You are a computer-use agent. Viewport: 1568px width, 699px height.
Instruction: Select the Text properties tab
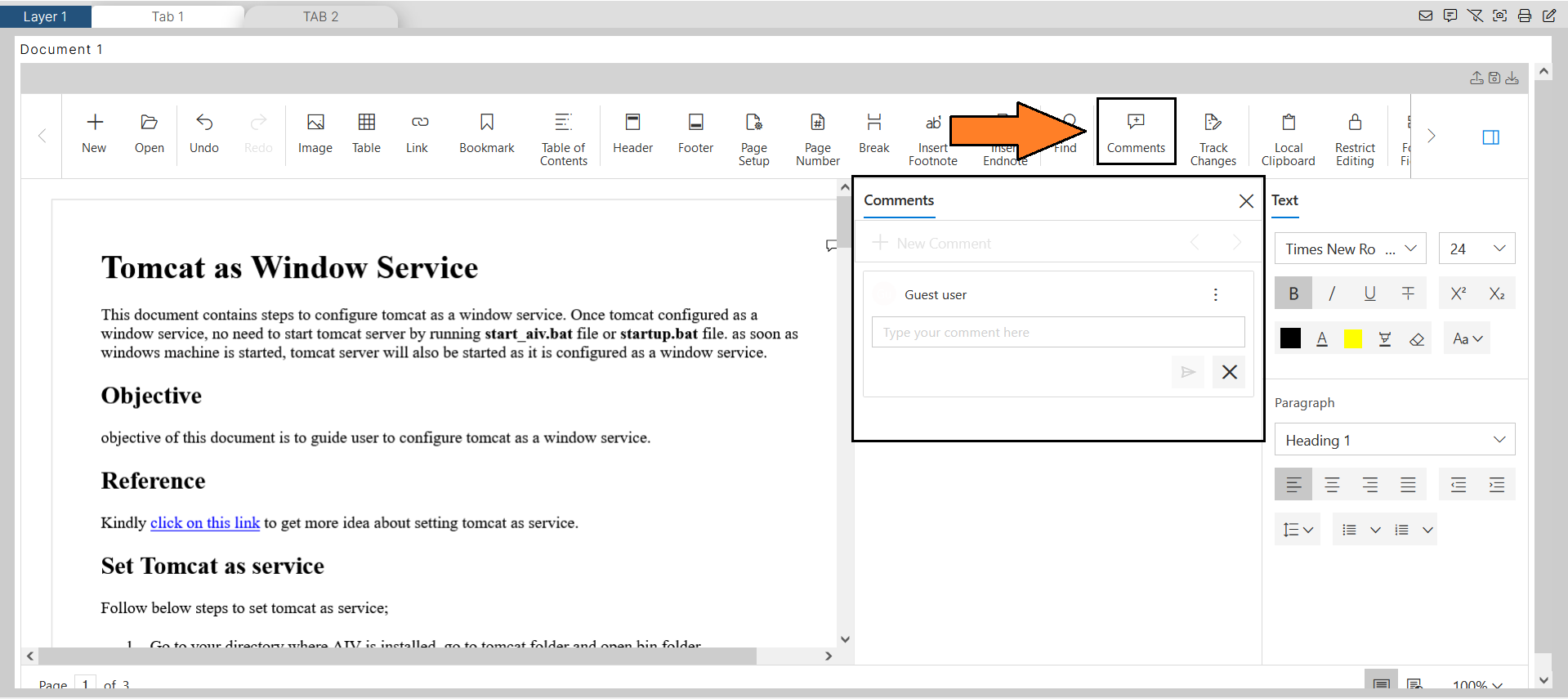pos(1284,200)
